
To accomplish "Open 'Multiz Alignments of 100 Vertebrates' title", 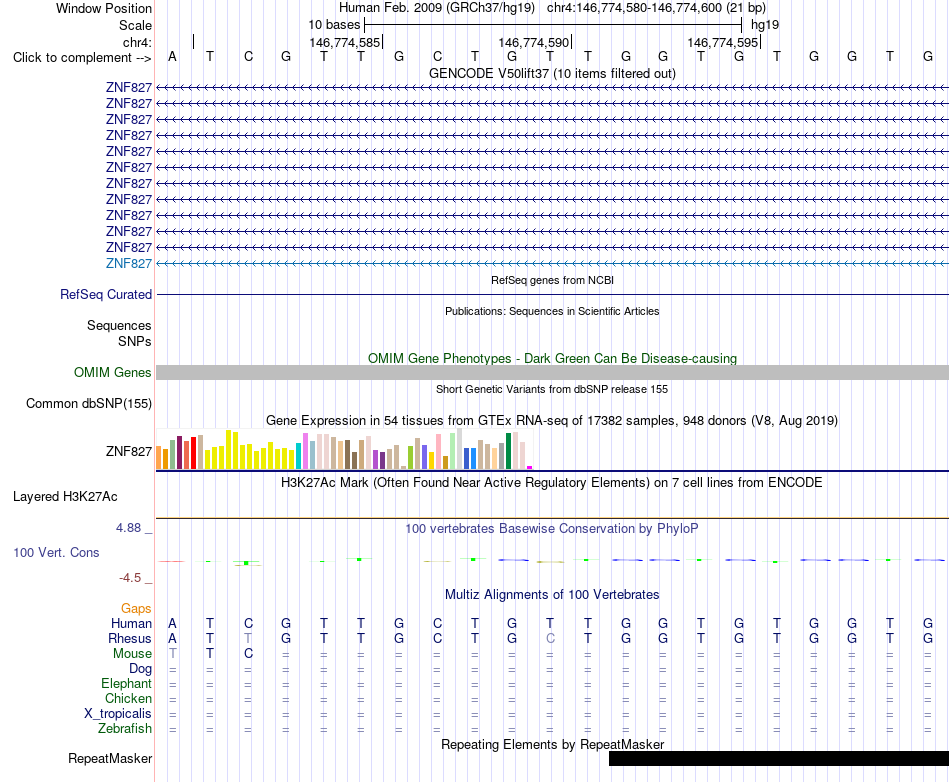I will pos(552,595).
